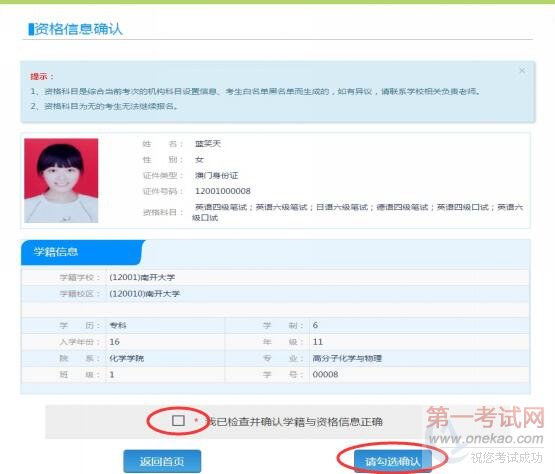Click the 证件类型 value 澳门身份证
This screenshot has height=474, width=555.
[217, 175]
